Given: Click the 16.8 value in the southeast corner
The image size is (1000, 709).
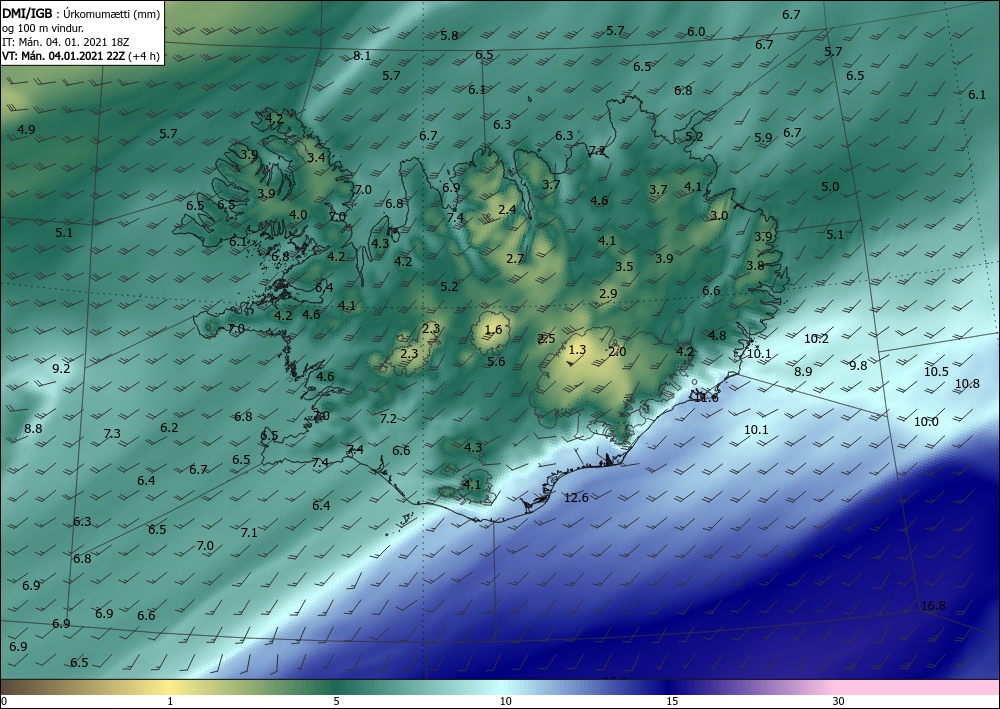Looking at the screenshot, I should [x=933, y=606].
